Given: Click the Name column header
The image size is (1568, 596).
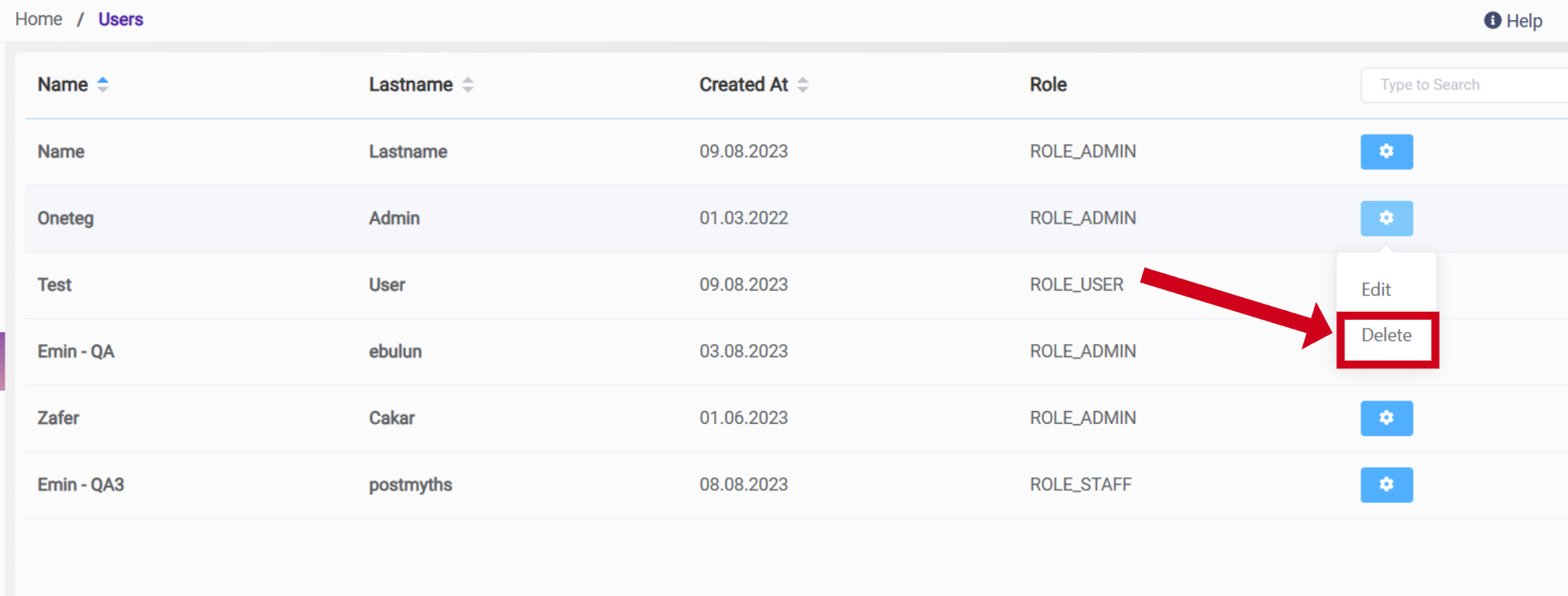Looking at the screenshot, I should 63,85.
